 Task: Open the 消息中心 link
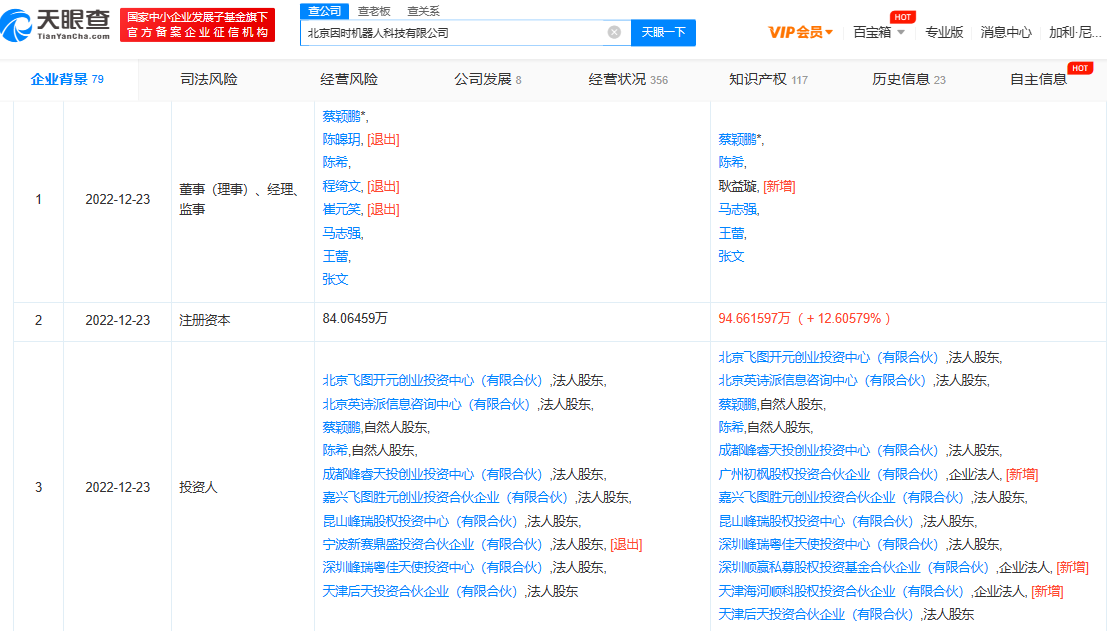[1005, 32]
